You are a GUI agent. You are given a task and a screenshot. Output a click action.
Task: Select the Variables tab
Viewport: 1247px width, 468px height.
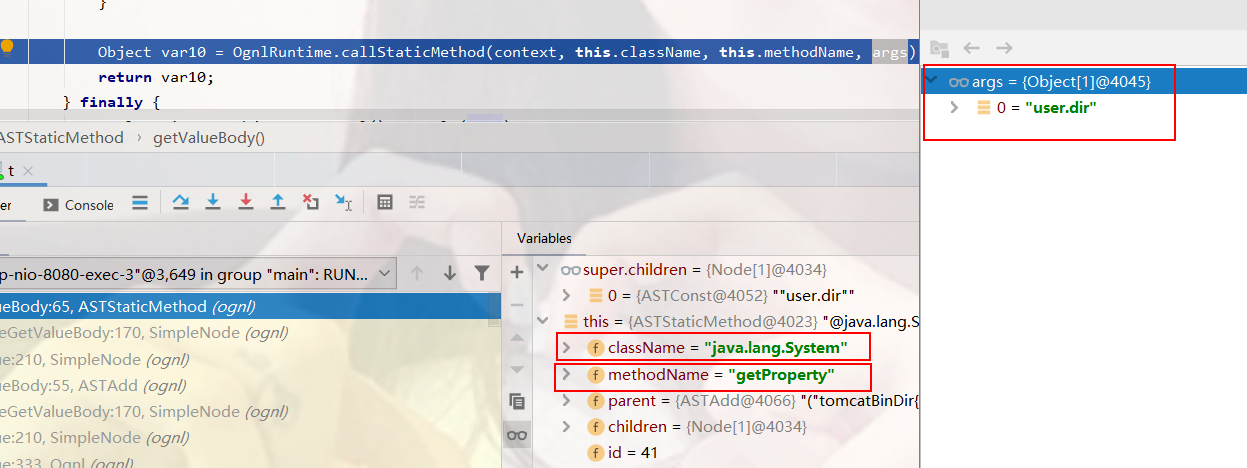point(544,238)
